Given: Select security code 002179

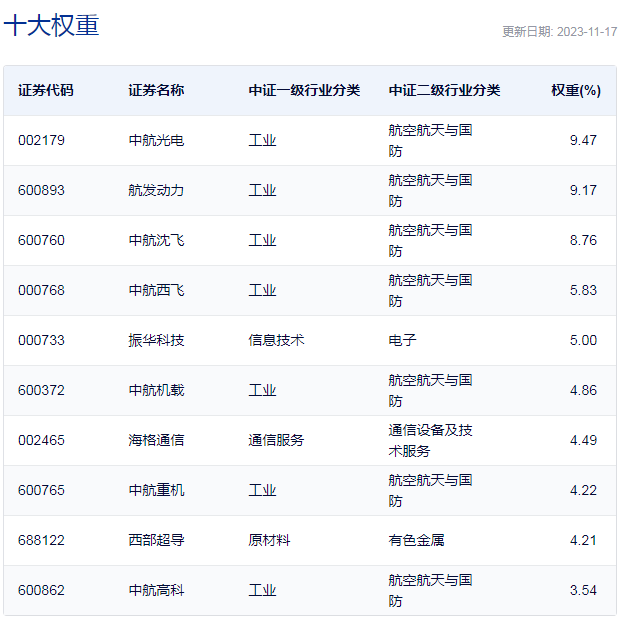Looking at the screenshot, I should point(41,141).
